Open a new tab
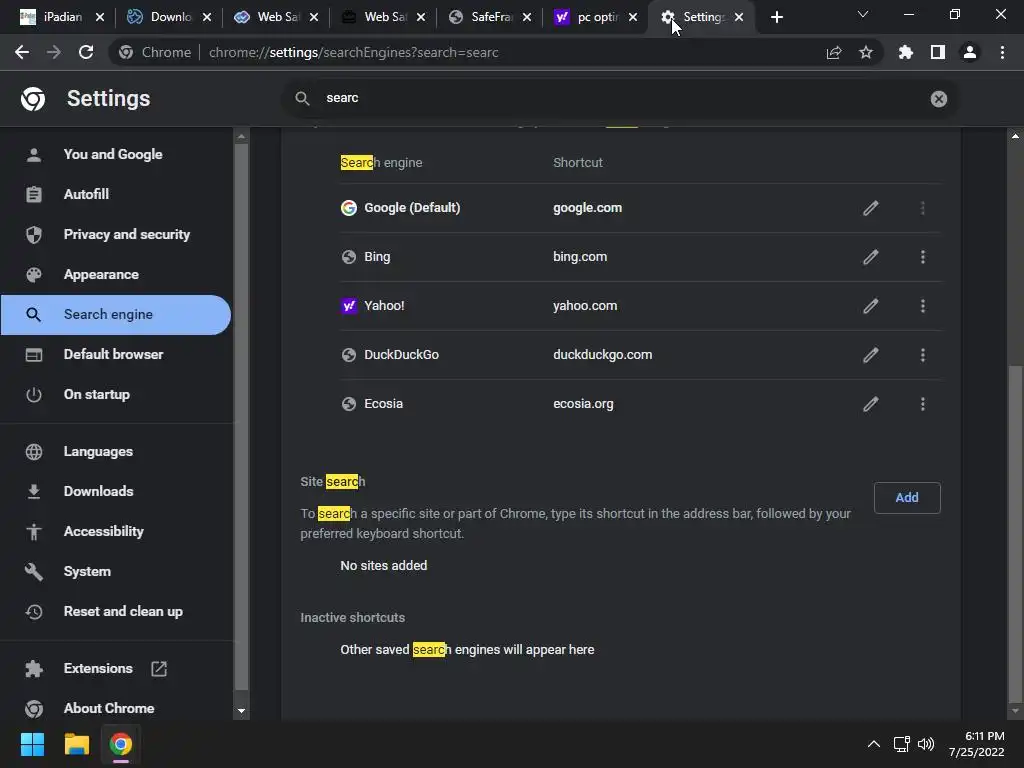This screenshot has height=768, width=1024. tap(776, 17)
